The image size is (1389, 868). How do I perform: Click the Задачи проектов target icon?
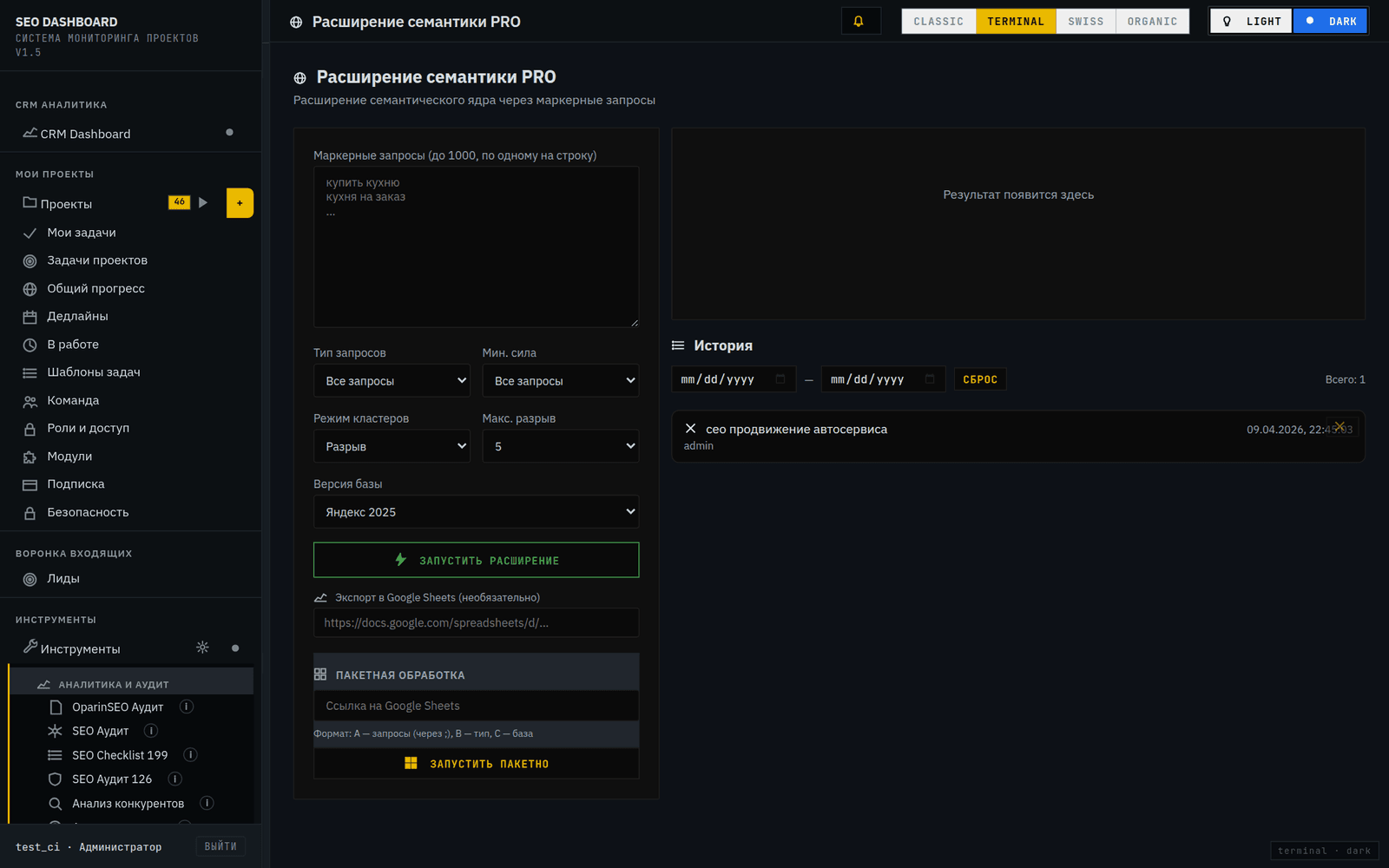point(30,260)
